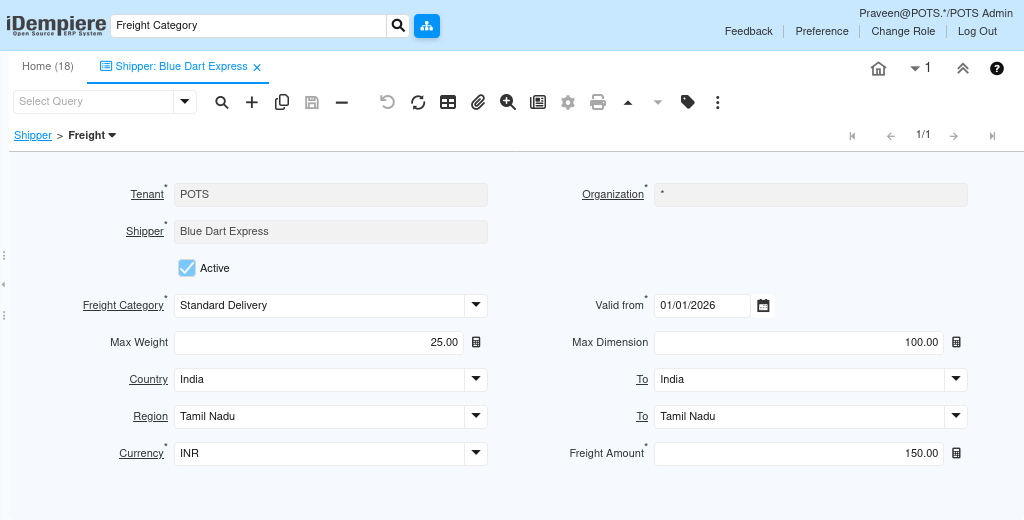Click the Organization field label
This screenshot has width=1024, height=520.
tap(613, 194)
